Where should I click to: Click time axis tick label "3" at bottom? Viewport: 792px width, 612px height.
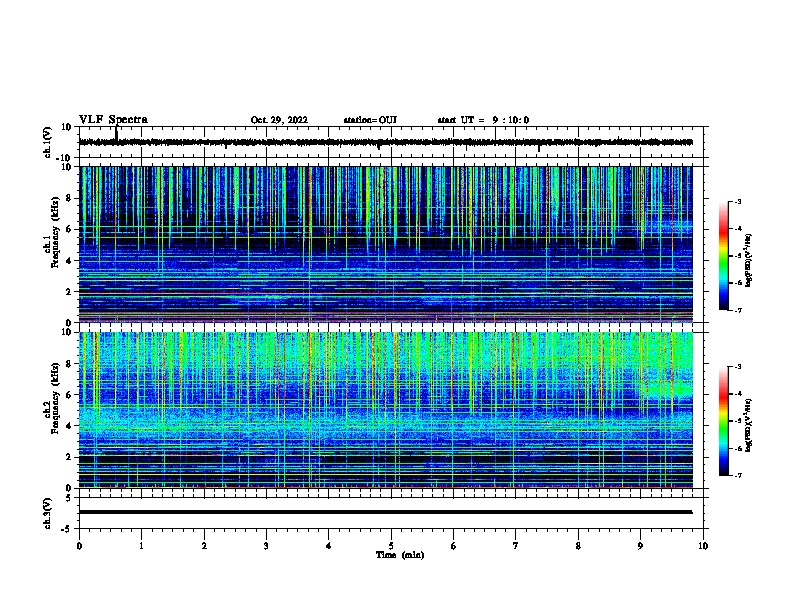tap(266, 546)
